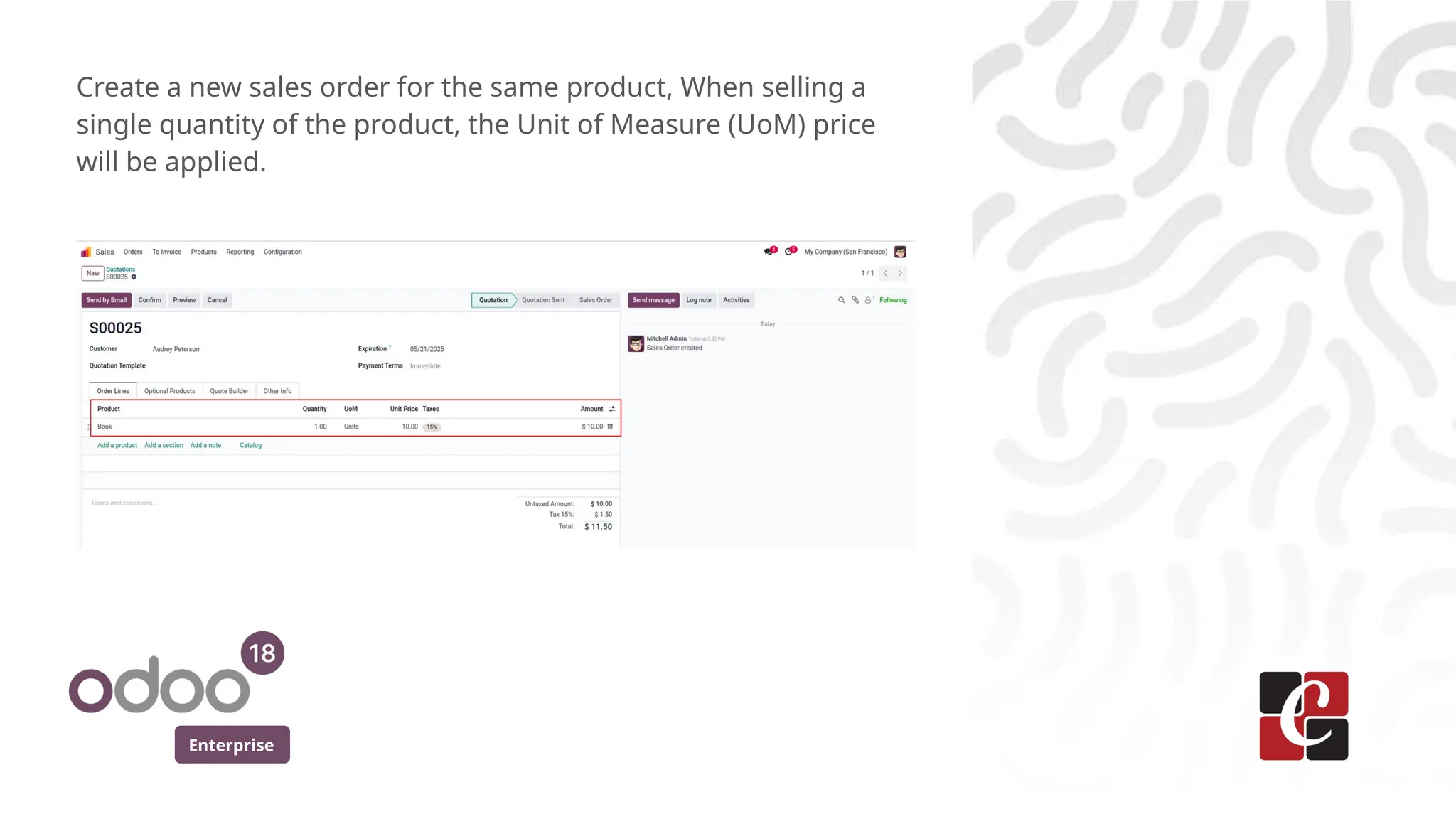Toggle the Following status
The height and width of the screenshot is (819, 1456).
click(x=893, y=300)
